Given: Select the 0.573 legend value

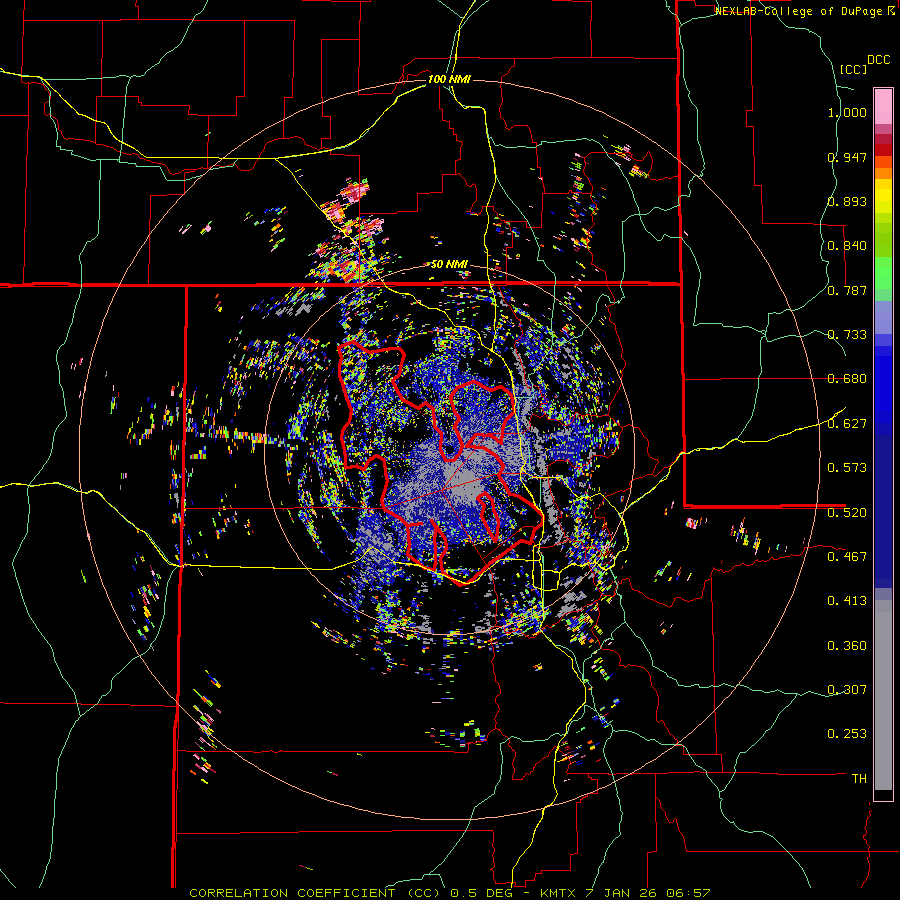Looking at the screenshot, I should click(x=847, y=468).
